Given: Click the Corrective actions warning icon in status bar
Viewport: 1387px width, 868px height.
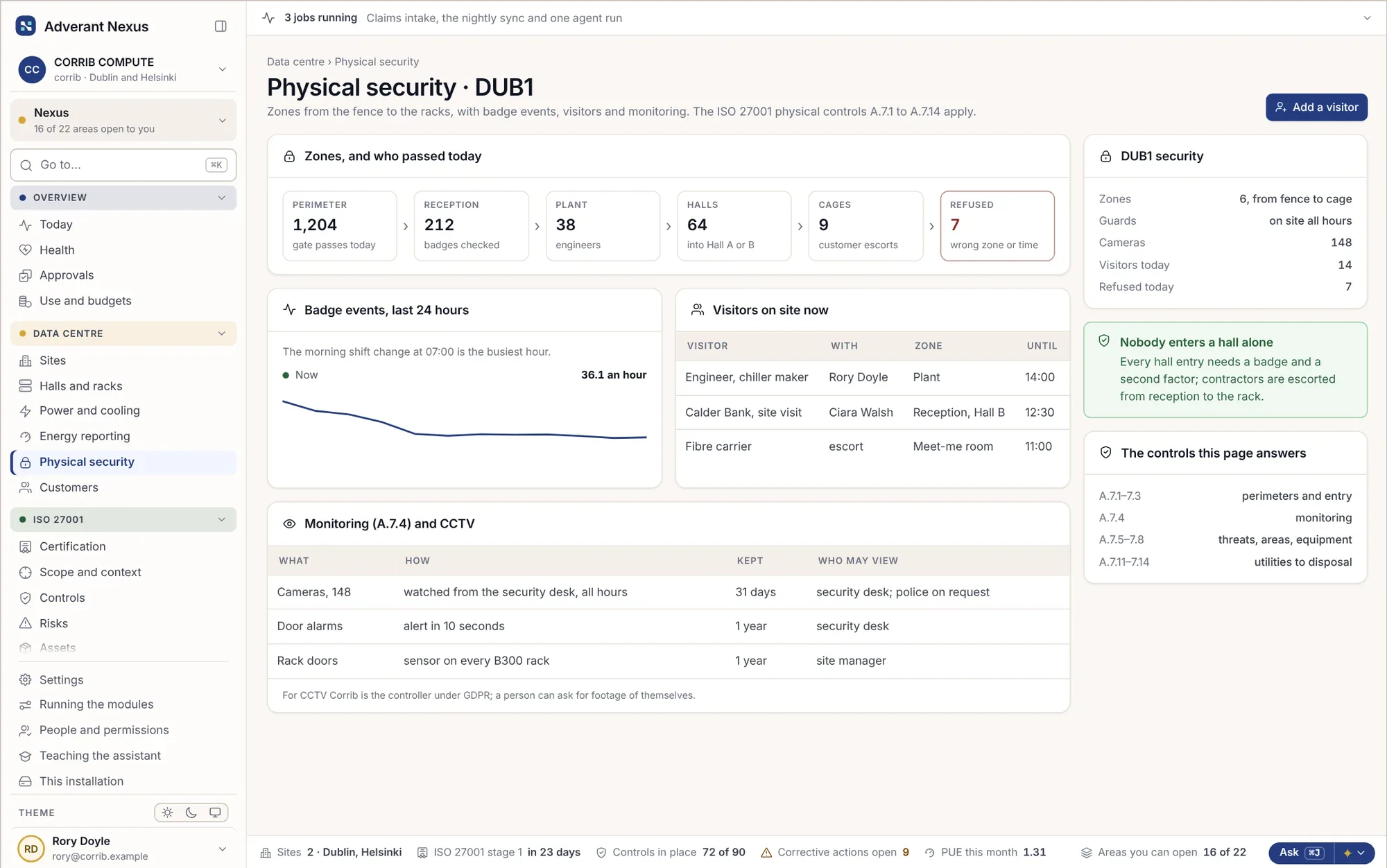Looking at the screenshot, I should 766,853.
